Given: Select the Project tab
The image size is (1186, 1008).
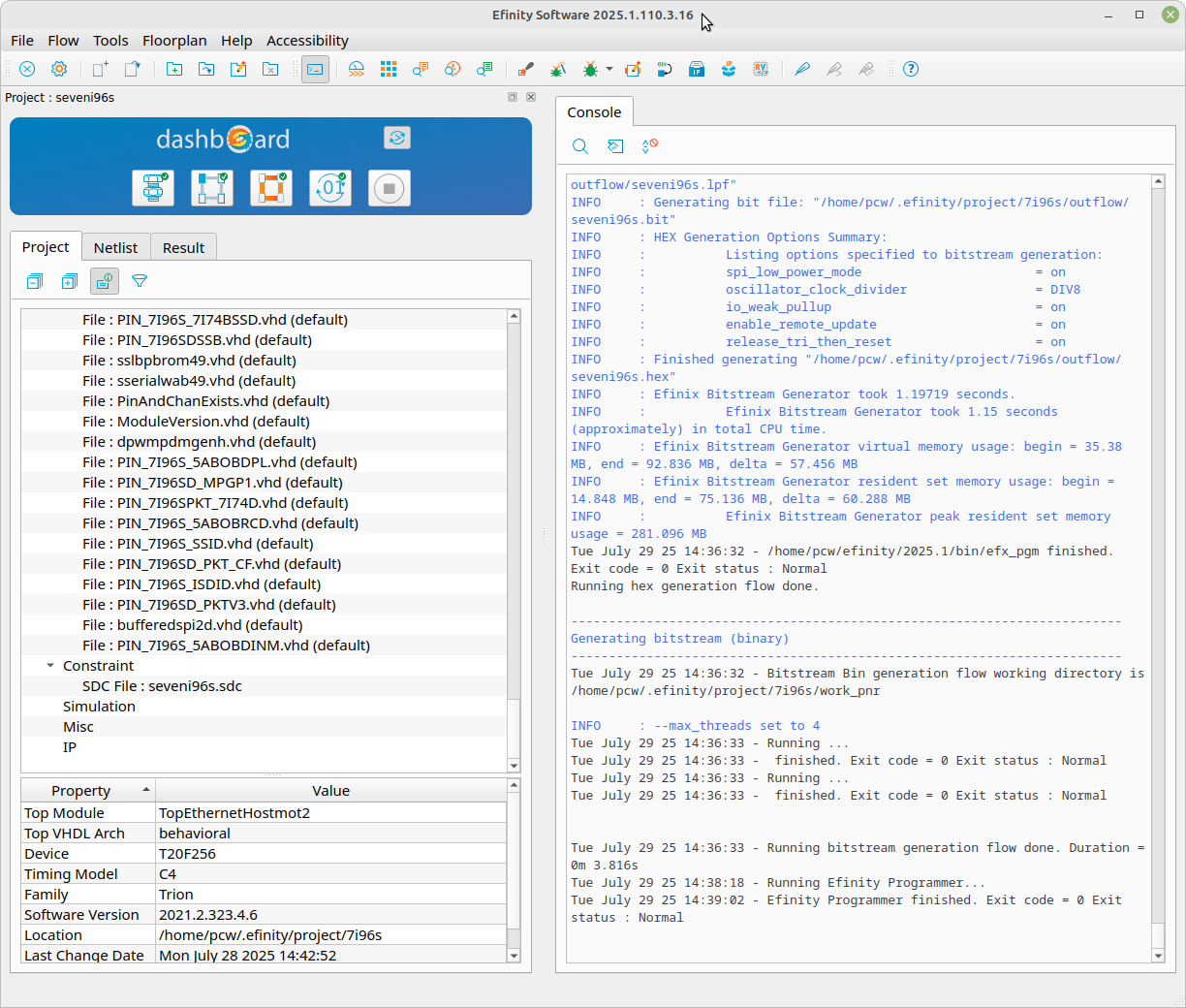Looking at the screenshot, I should [46, 247].
